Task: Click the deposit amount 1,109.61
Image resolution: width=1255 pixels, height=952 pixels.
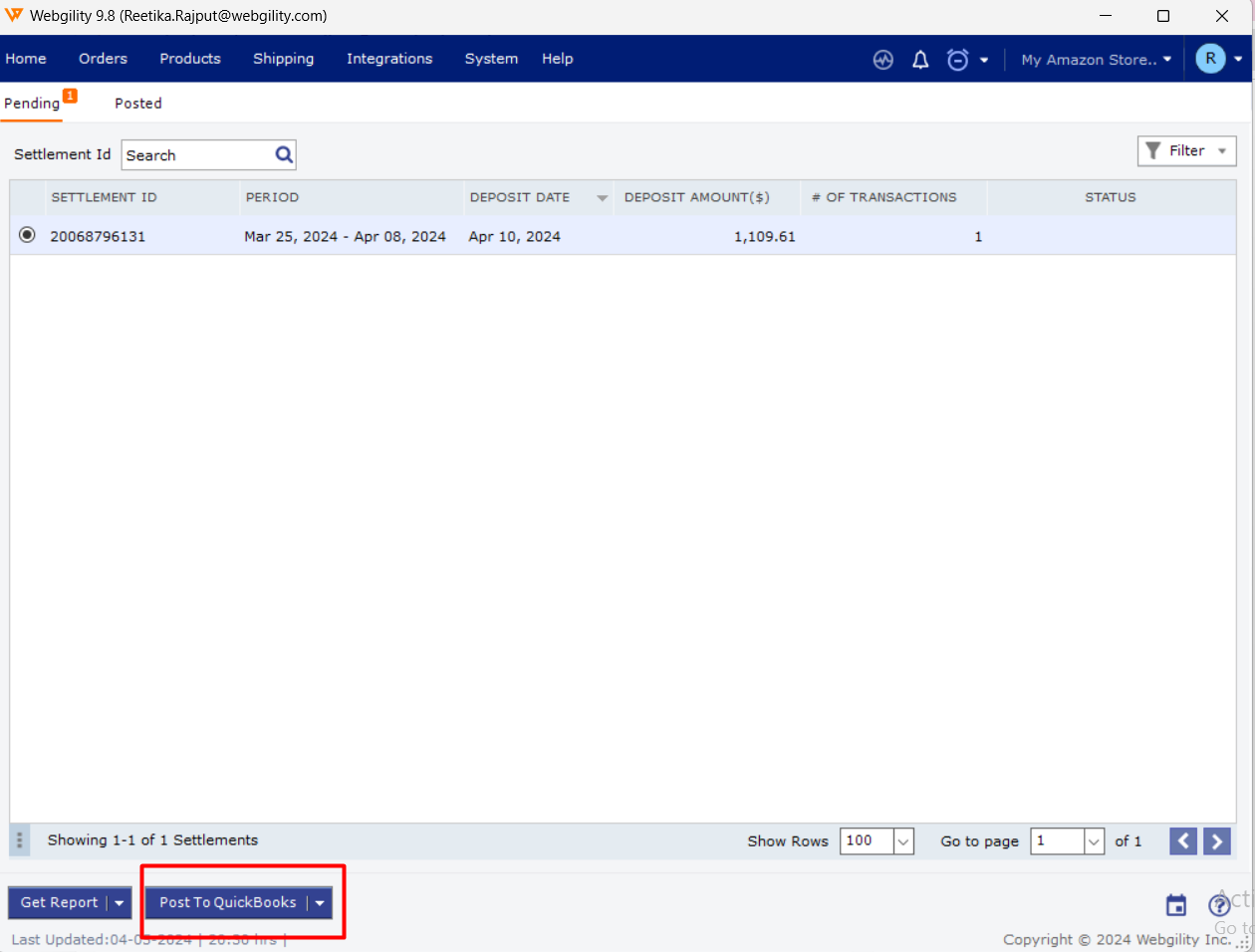Action: click(x=765, y=236)
